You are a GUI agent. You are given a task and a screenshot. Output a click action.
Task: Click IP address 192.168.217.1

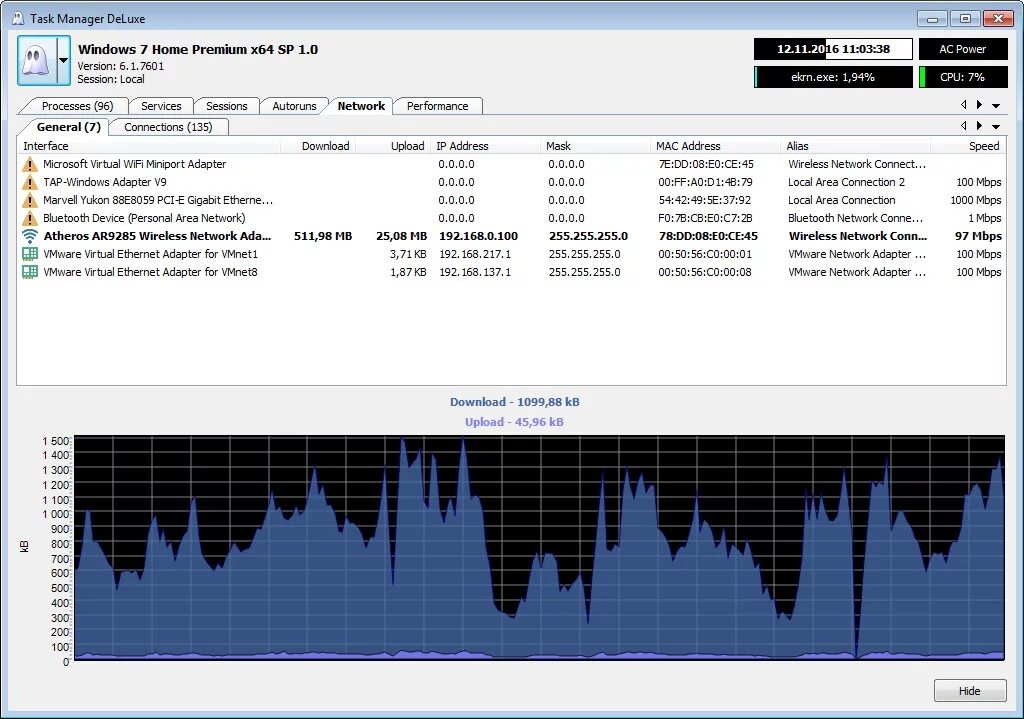click(475, 254)
